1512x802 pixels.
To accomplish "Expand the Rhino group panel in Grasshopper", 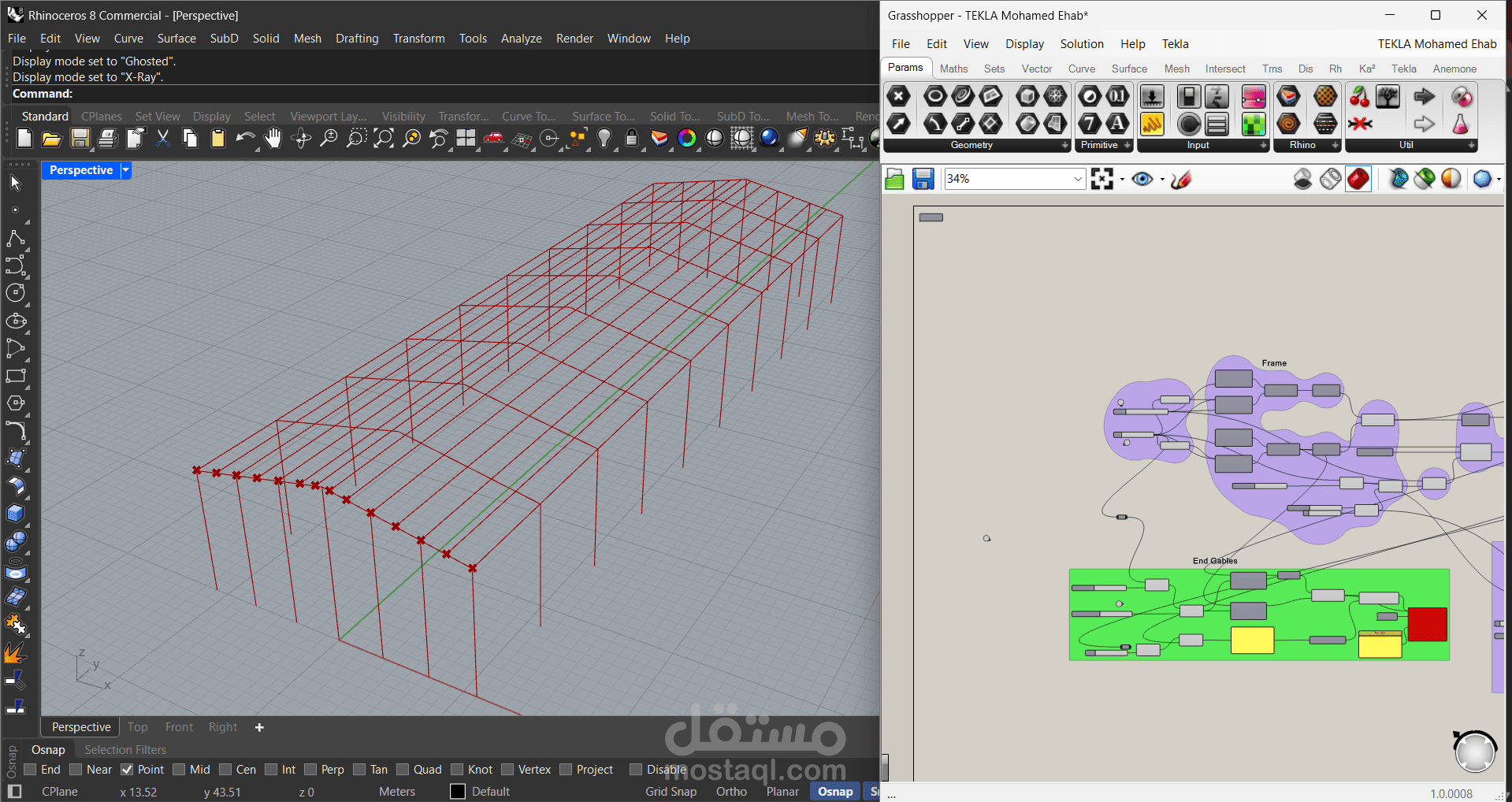I will (x=1335, y=146).
